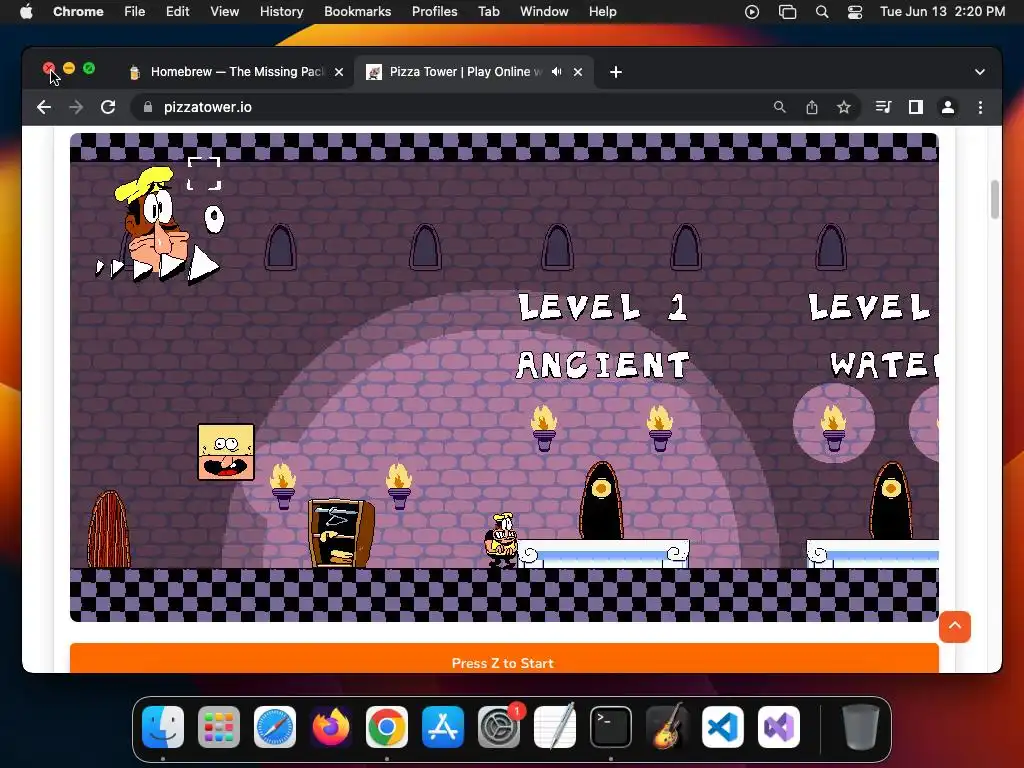Open the Window menu
The height and width of the screenshot is (768, 1024).
click(x=544, y=11)
